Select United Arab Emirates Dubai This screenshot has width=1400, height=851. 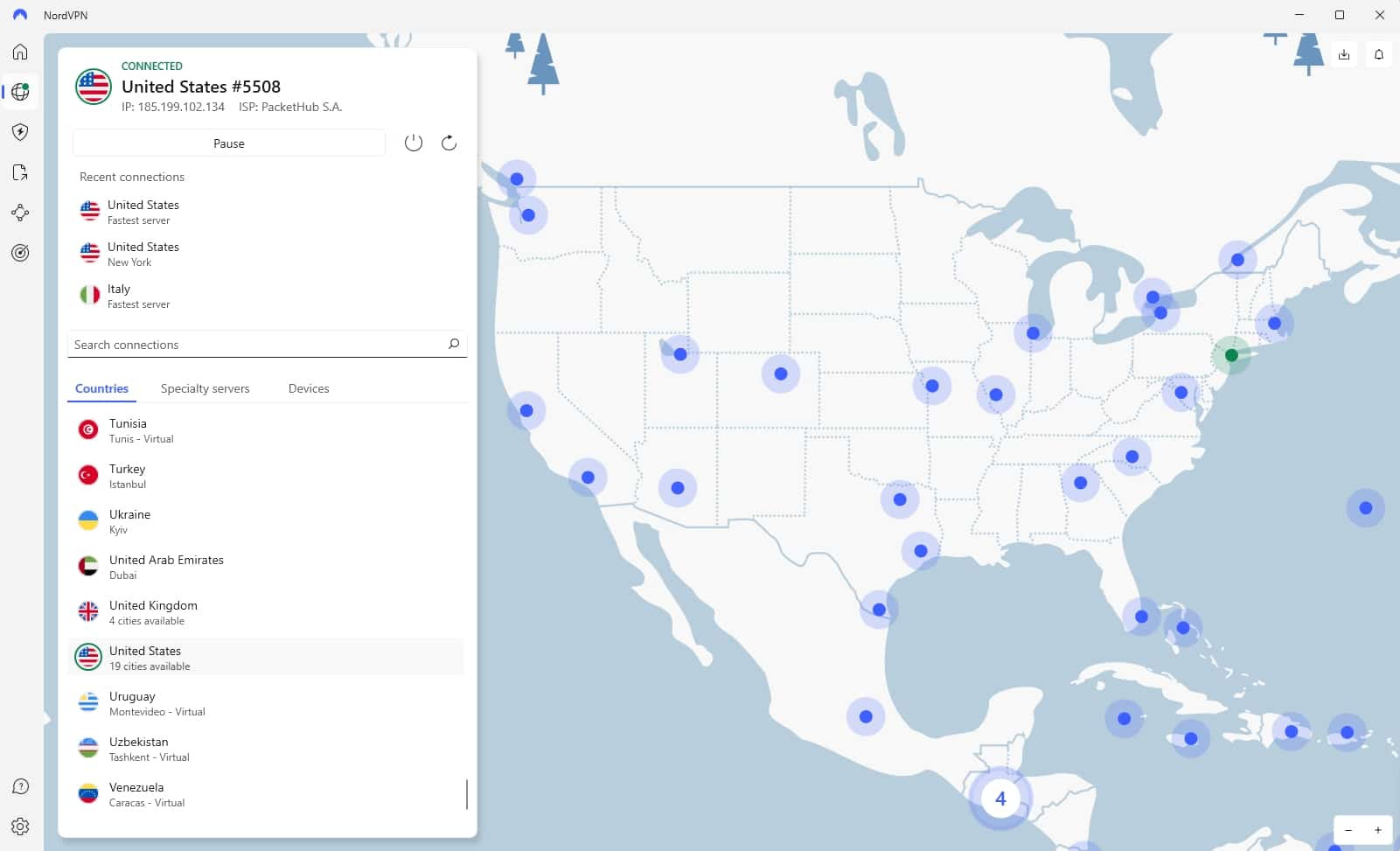(266, 567)
